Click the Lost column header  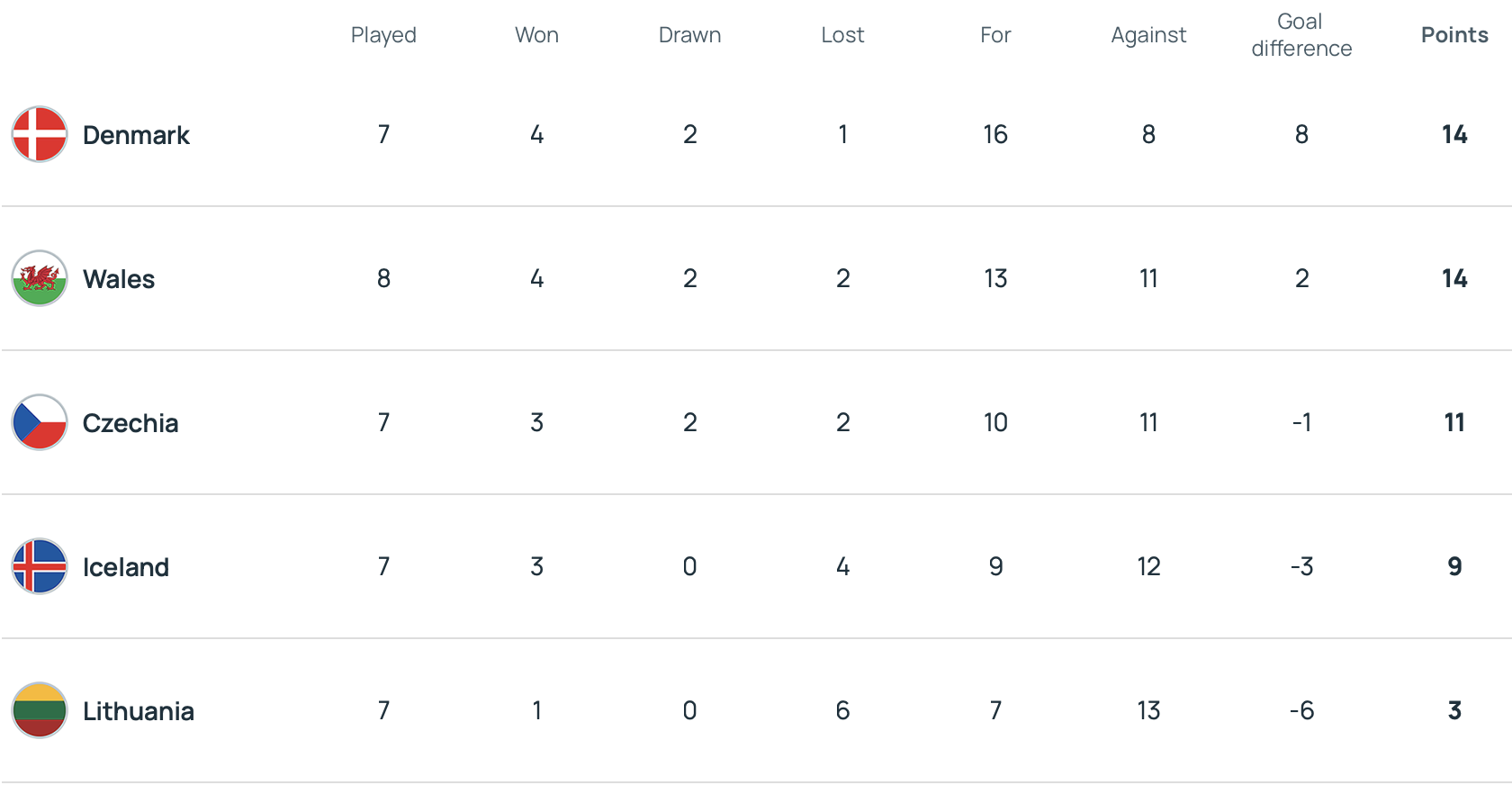[842, 35]
